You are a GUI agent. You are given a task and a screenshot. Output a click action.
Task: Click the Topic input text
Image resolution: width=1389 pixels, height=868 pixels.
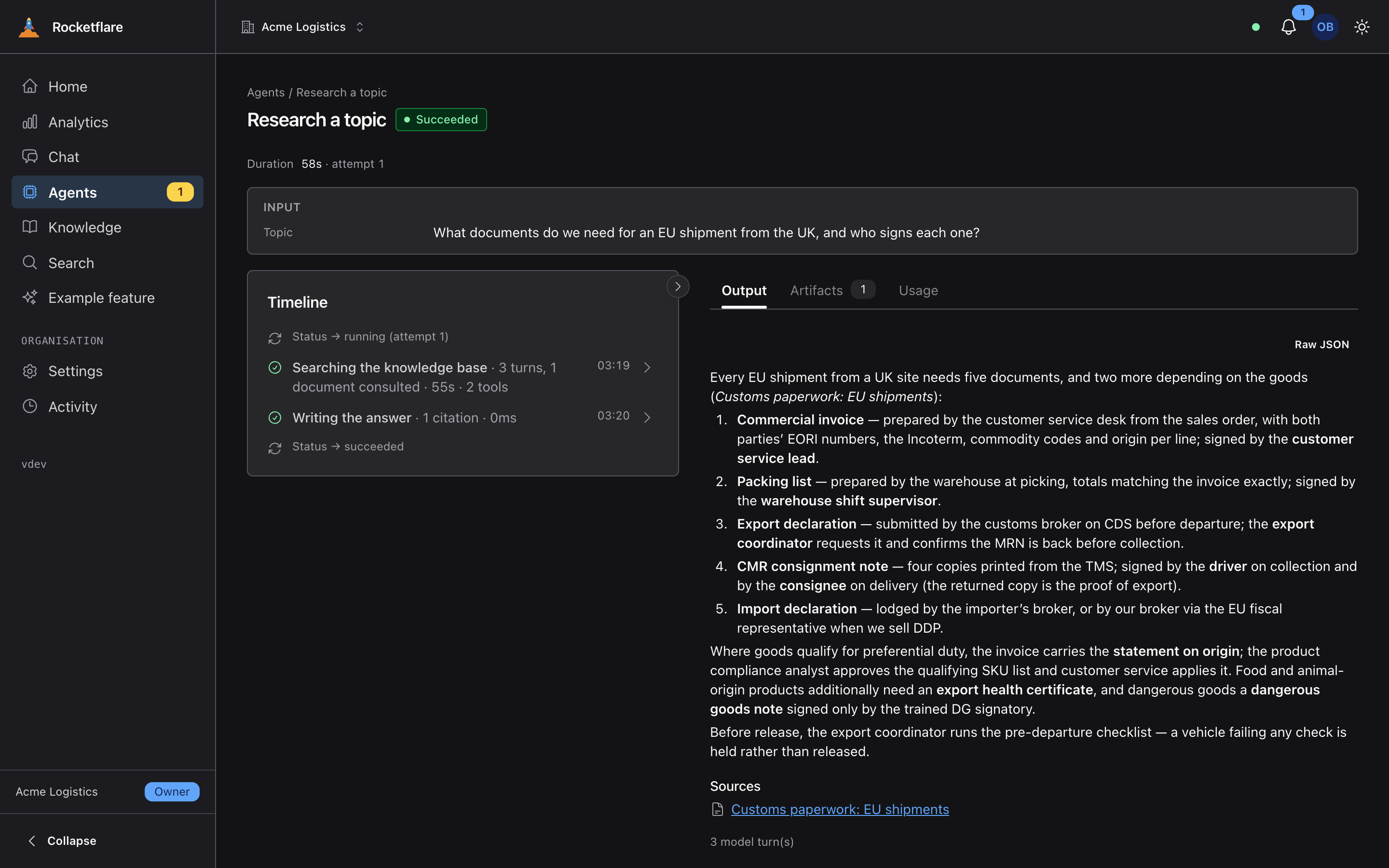(x=706, y=232)
